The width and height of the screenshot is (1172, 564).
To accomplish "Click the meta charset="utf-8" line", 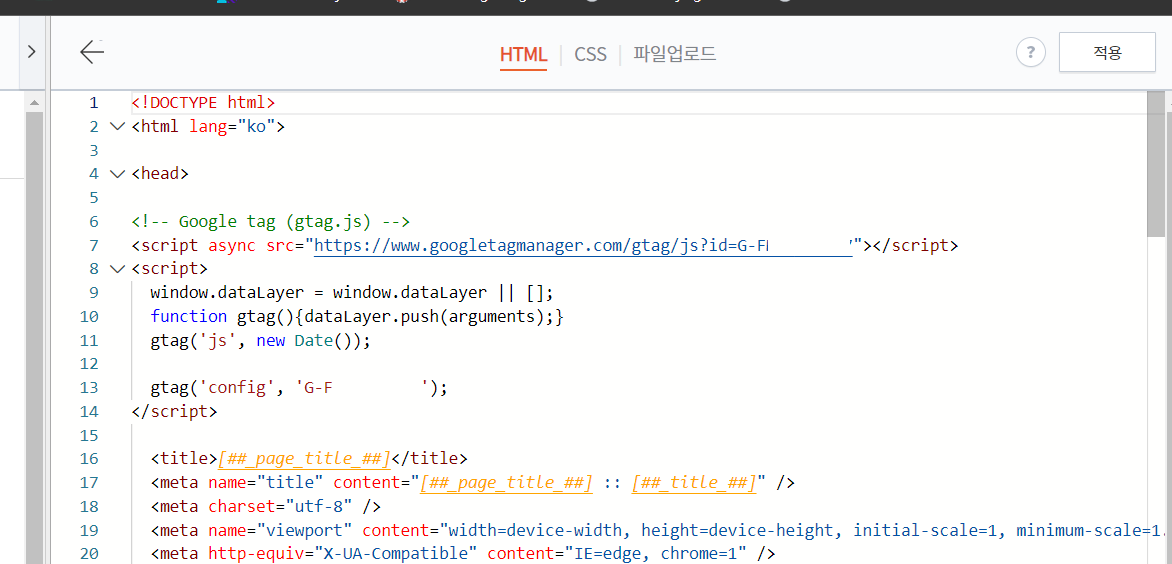I will (x=265, y=506).
